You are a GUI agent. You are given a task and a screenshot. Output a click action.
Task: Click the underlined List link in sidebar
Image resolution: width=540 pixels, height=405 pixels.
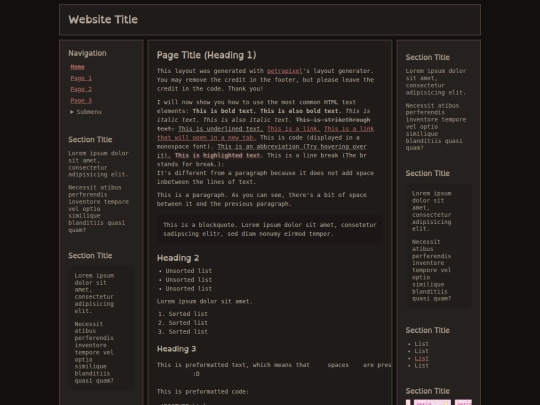(x=422, y=359)
